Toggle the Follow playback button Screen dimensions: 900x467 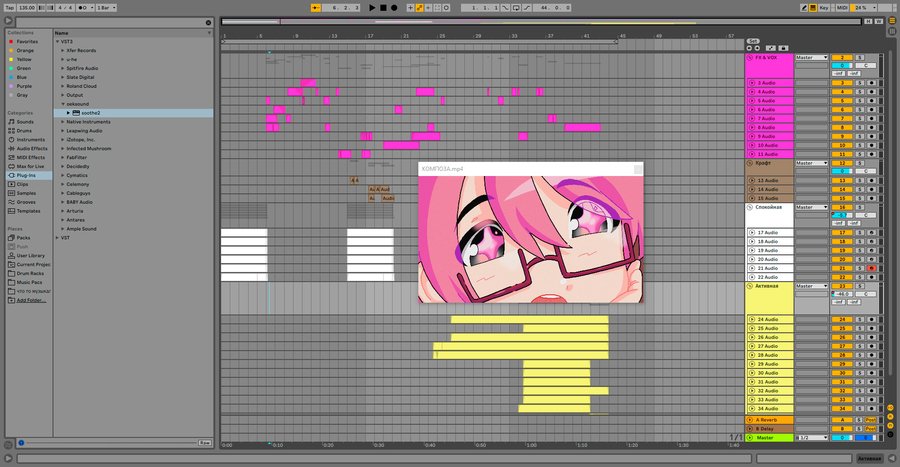coord(316,7)
